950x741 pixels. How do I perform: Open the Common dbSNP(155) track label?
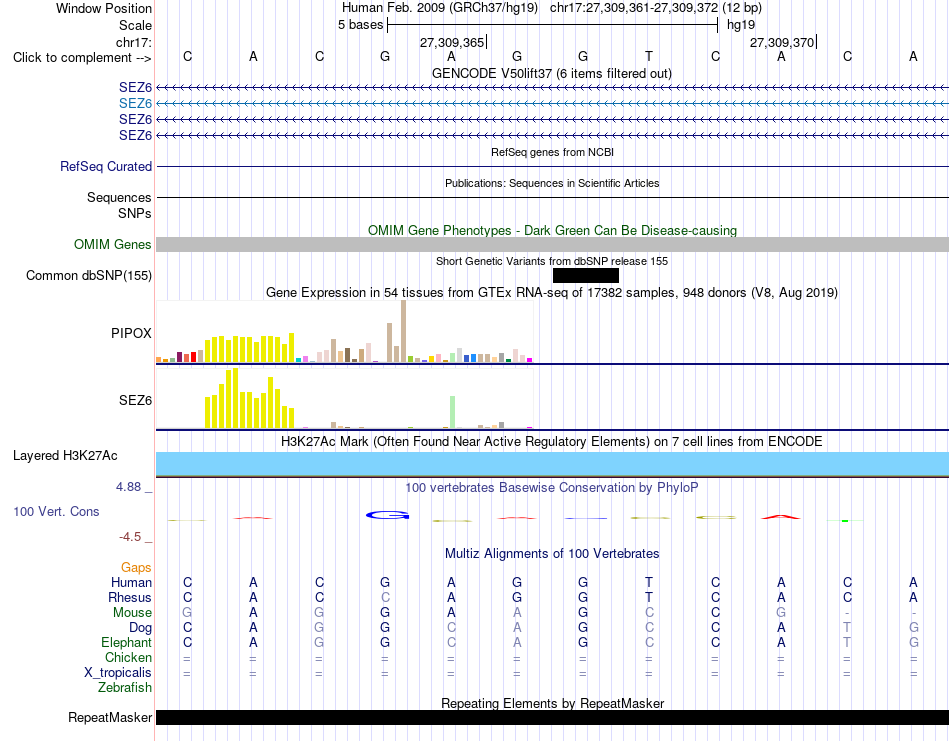point(88,276)
